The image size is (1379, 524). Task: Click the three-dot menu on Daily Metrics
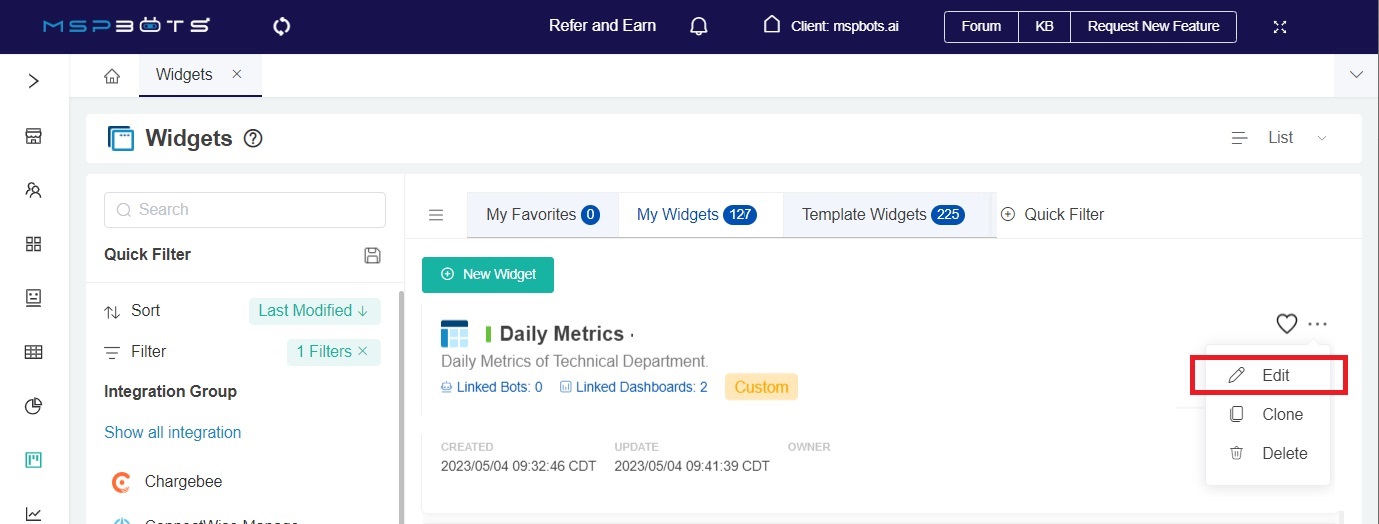(x=1318, y=323)
